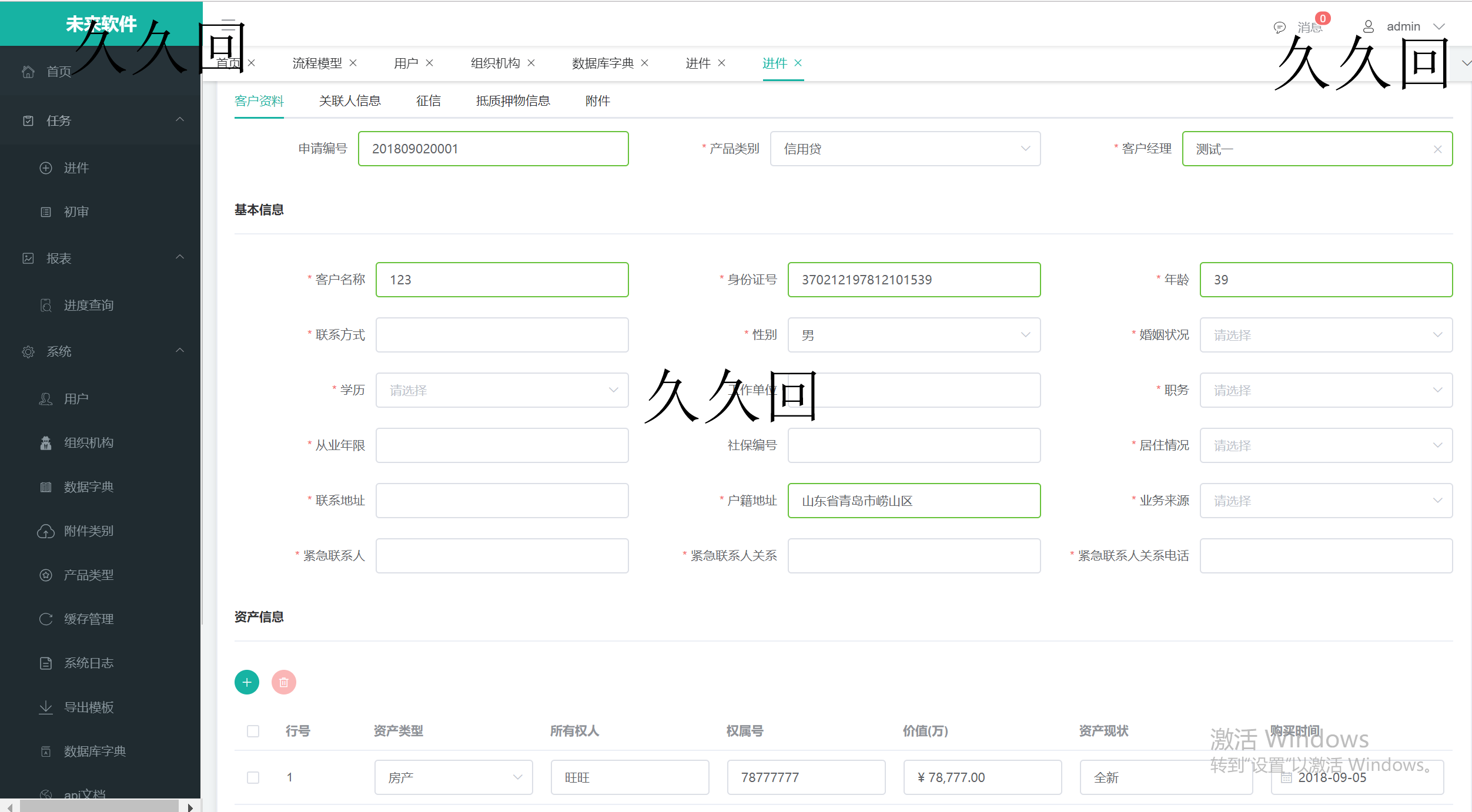
Task: Click the 进度查询 report icon
Action: [46, 304]
